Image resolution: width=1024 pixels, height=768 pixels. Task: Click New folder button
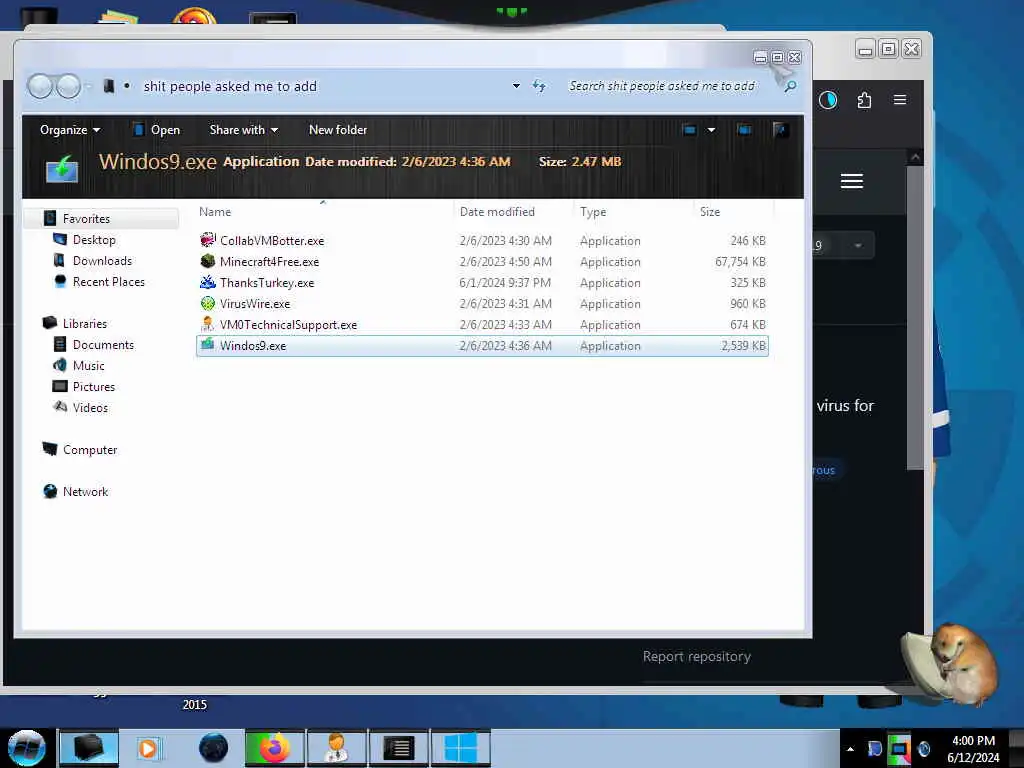[338, 130]
